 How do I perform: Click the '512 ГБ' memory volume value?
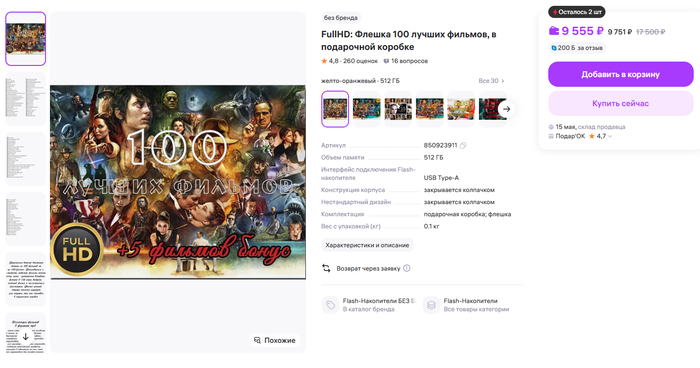433,158
